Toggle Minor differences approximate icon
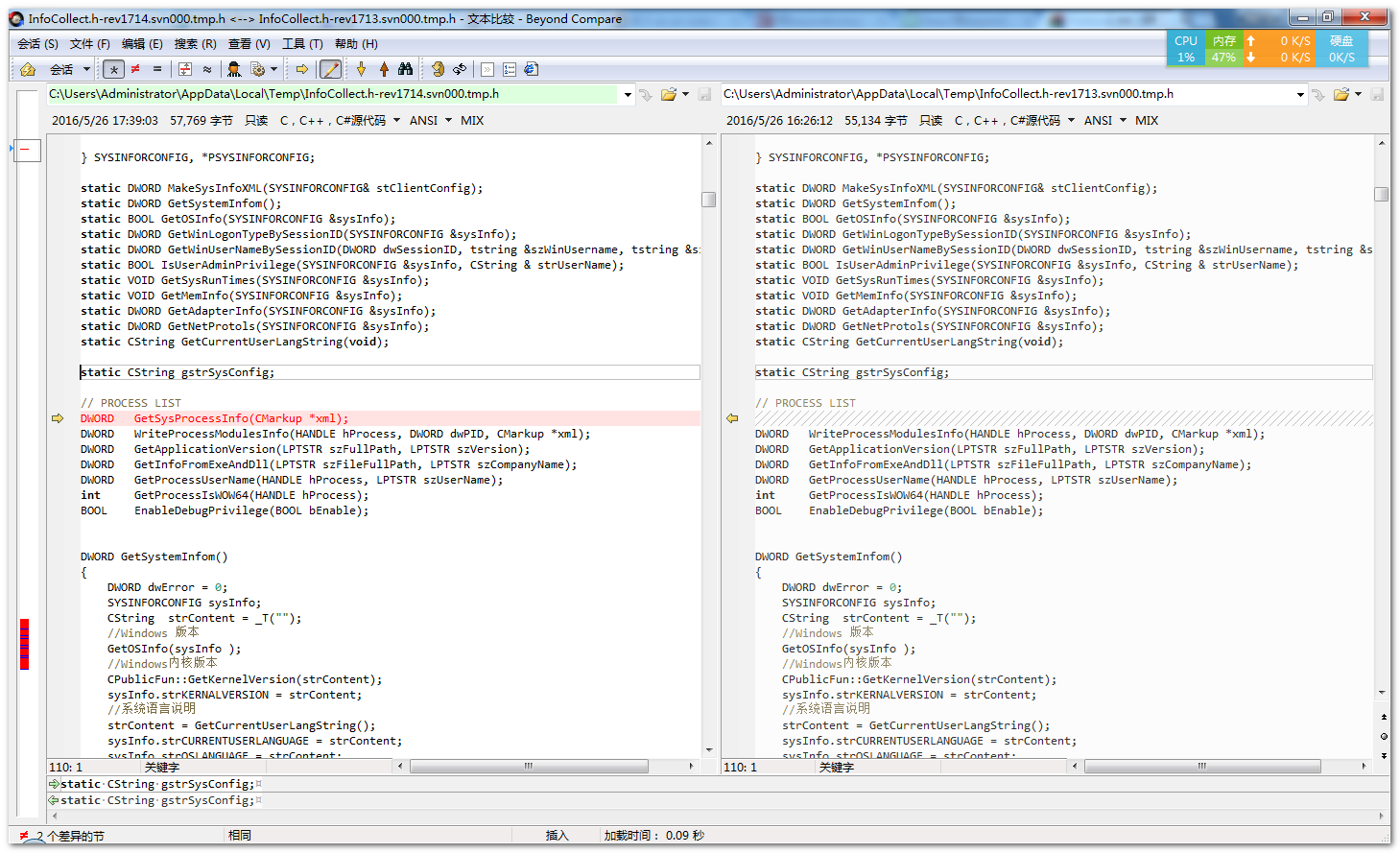Viewport: 1400px width, 853px height. point(207,69)
